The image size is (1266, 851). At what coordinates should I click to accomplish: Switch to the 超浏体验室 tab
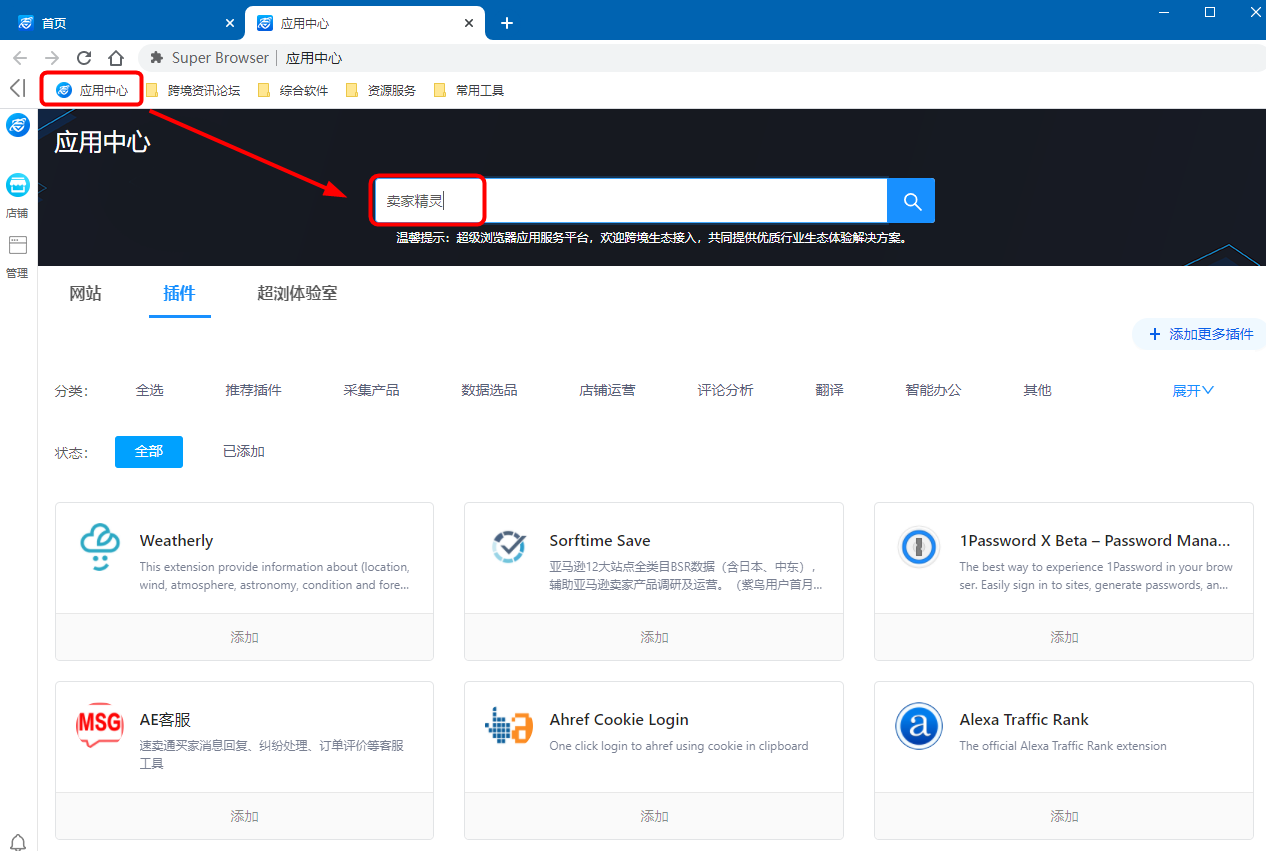click(297, 294)
